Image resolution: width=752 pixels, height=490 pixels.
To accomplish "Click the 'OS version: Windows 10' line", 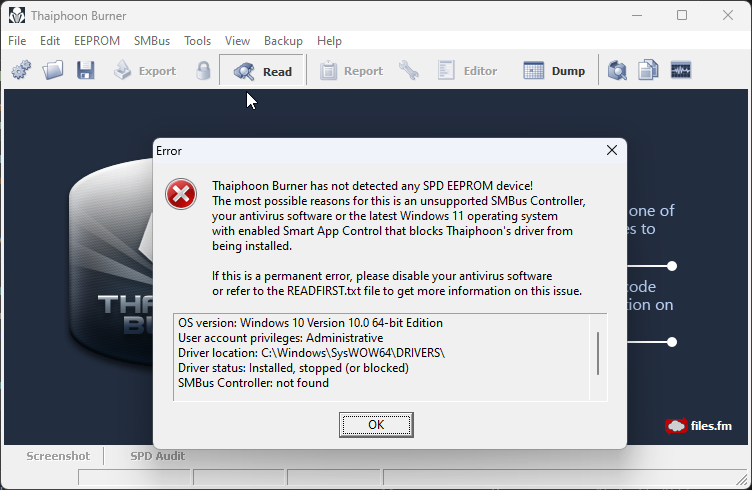I will (x=310, y=323).
